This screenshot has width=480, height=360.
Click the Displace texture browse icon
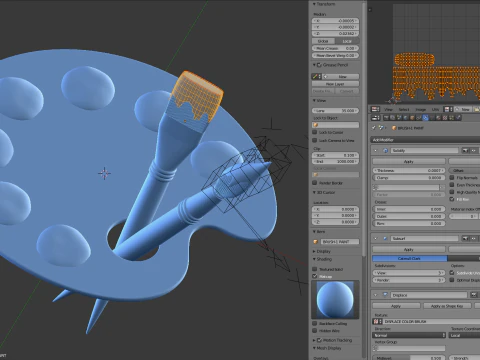(x=377, y=321)
